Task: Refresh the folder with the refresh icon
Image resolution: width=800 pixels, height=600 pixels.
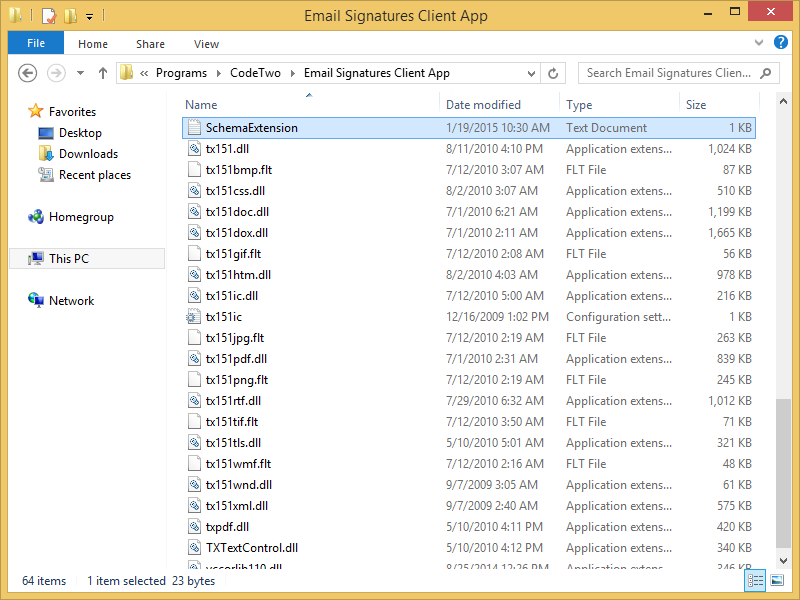Action: [x=555, y=72]
